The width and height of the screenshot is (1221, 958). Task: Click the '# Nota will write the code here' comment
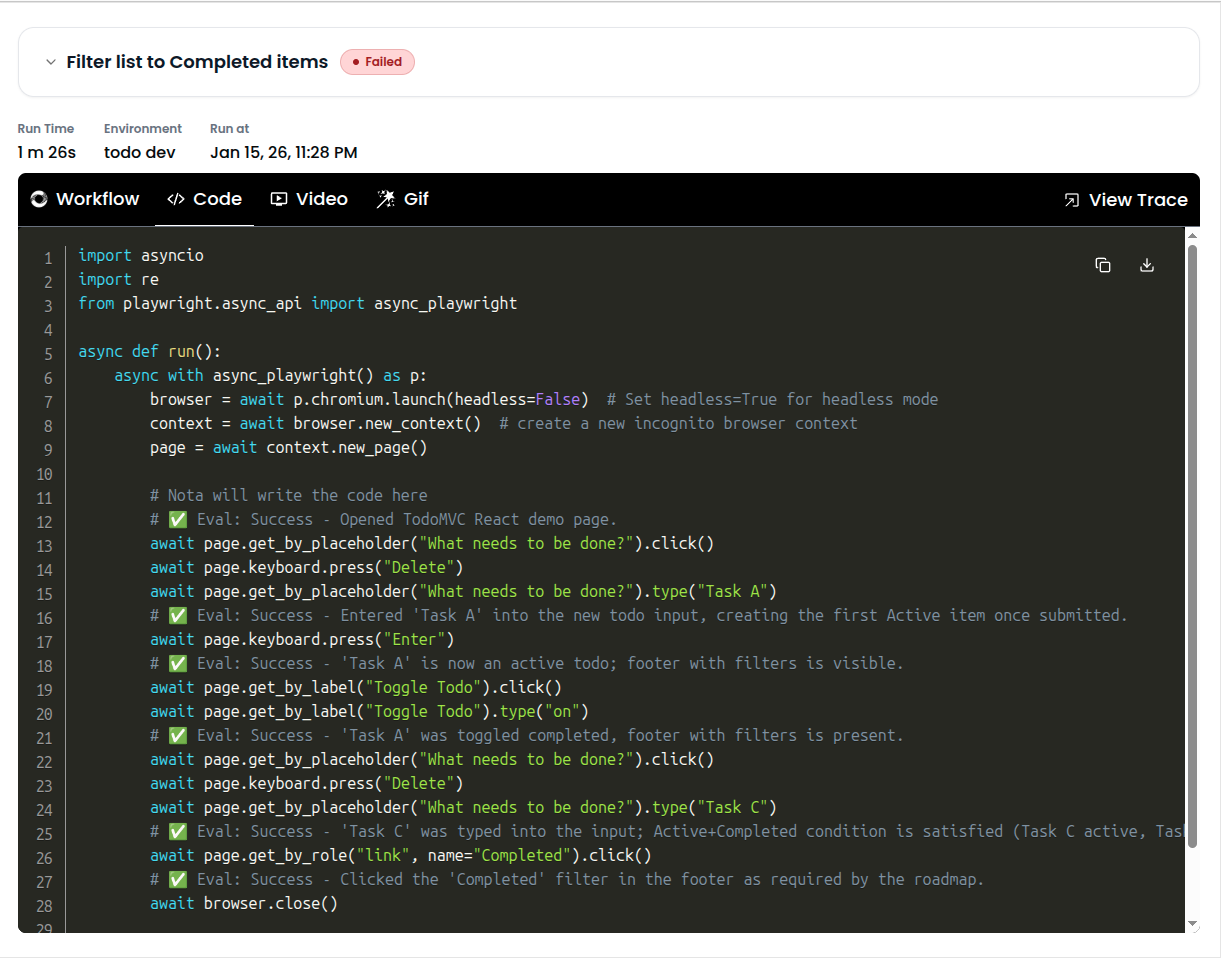tap(289, 496)
